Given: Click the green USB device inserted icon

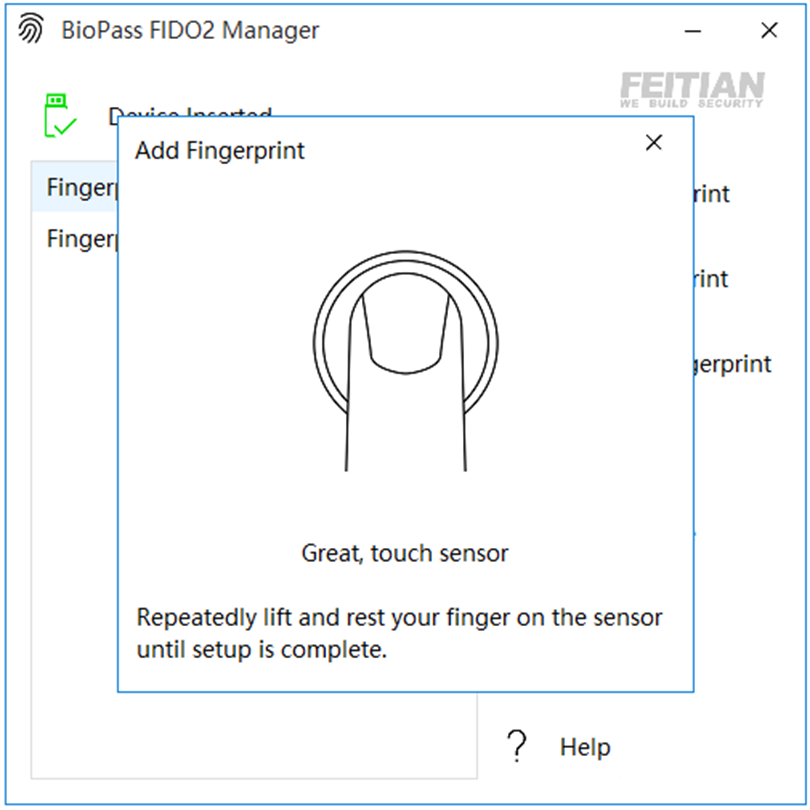Looking at the screenshot, I should coord(59,115).
